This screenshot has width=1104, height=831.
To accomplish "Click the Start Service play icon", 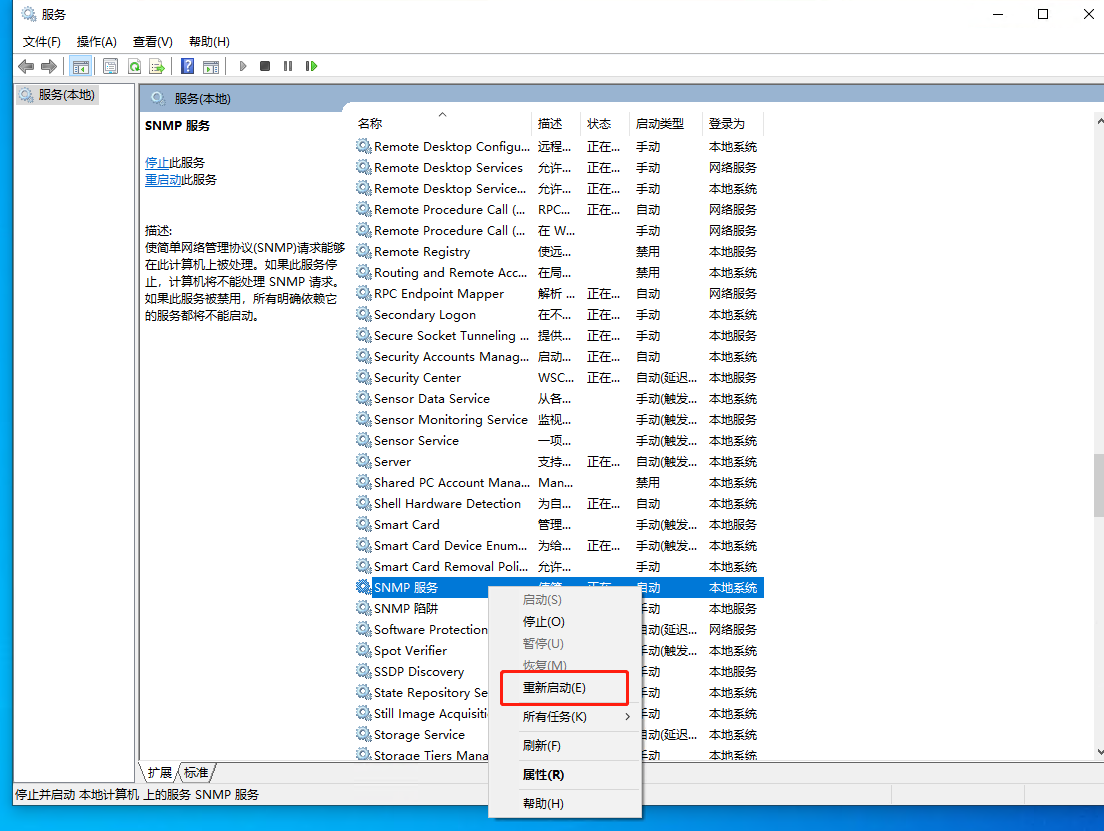I will click(x=243, y=66).
